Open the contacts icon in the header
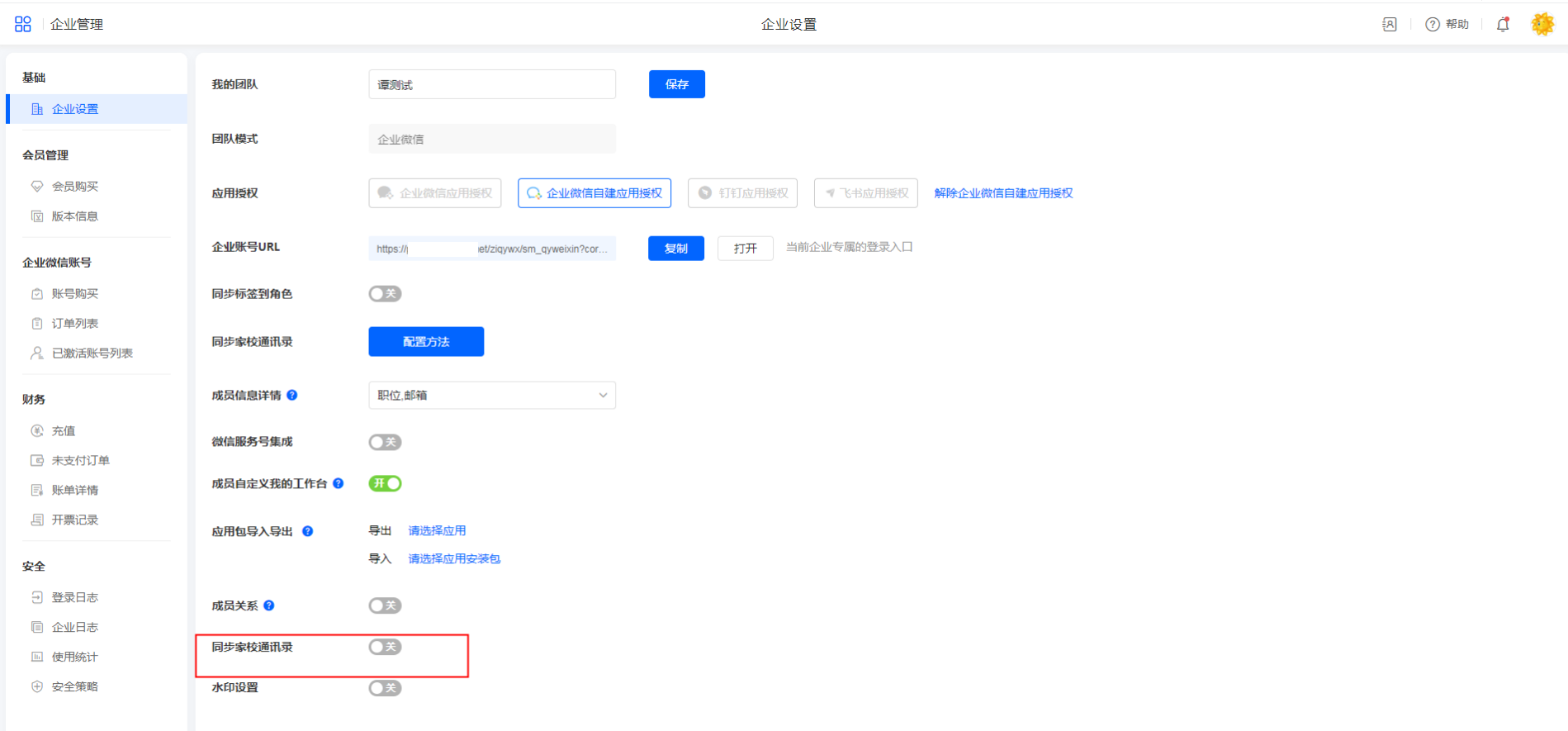The height and width of the screenshot is (731, 1568). [1390, 24]
